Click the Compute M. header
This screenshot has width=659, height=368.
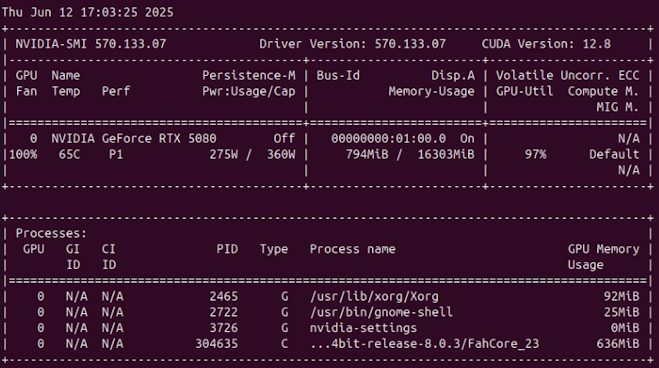click(x=603, y=92)
